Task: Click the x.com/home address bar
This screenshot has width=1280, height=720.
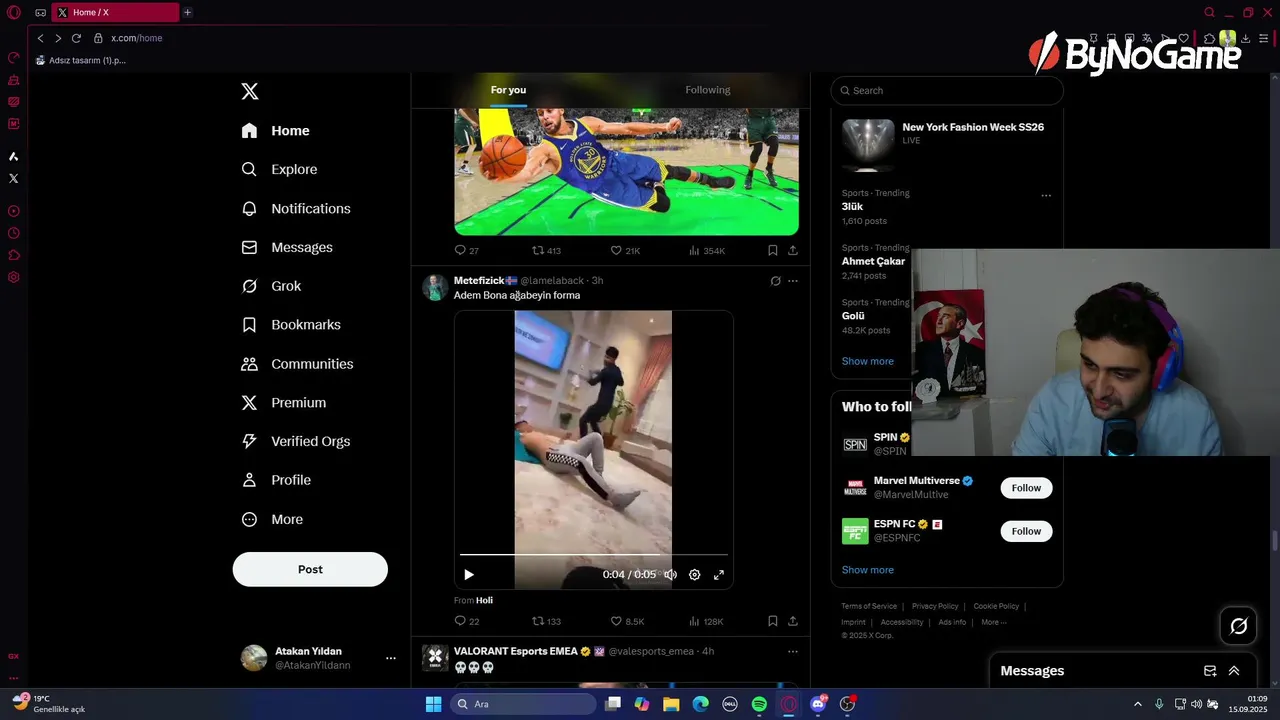Action: click(136, 38)
